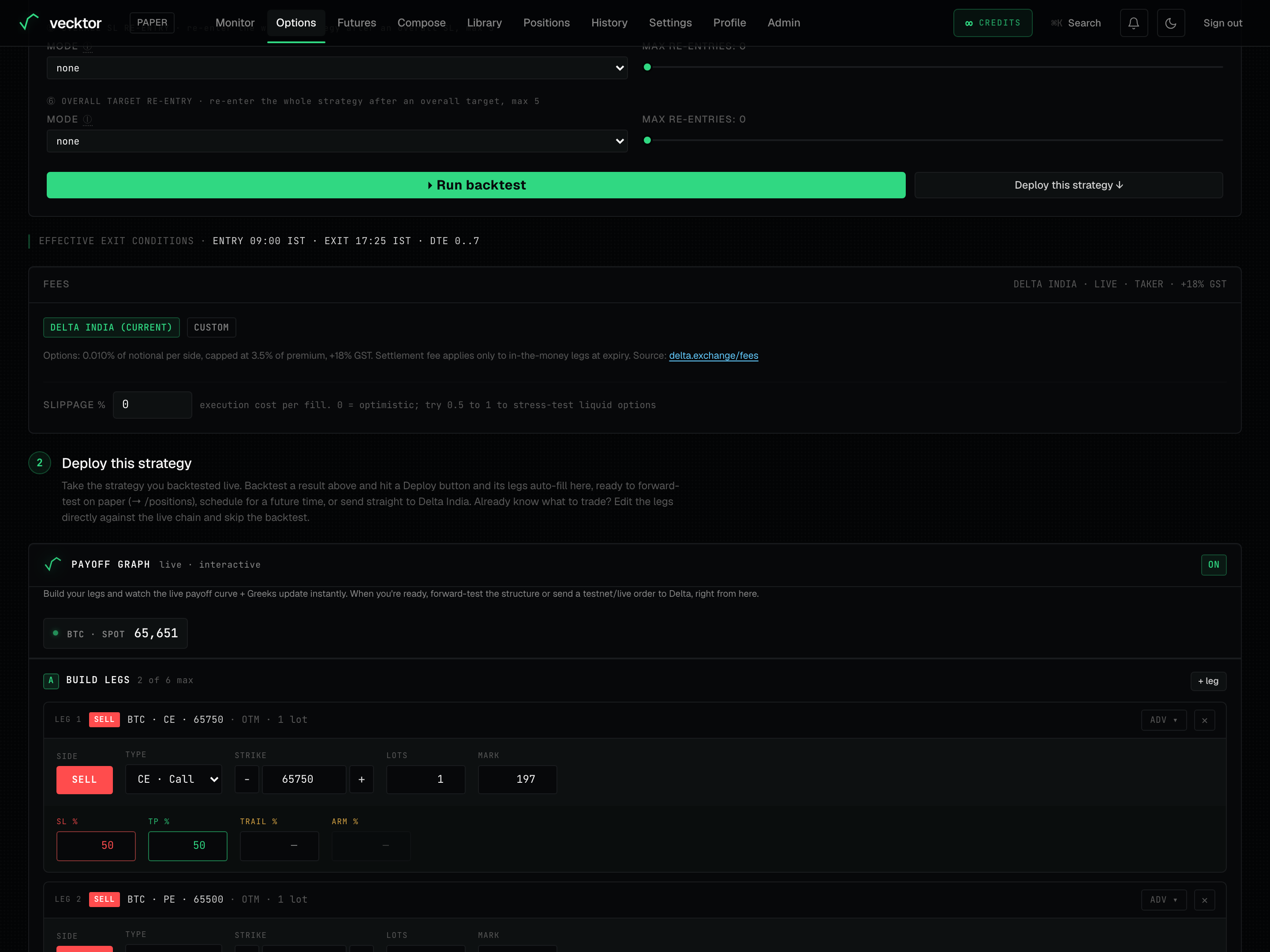This screenshot has height=952, width=1270.
Task: Expand Leg 1 ADV options
Action: point(1163,720)
